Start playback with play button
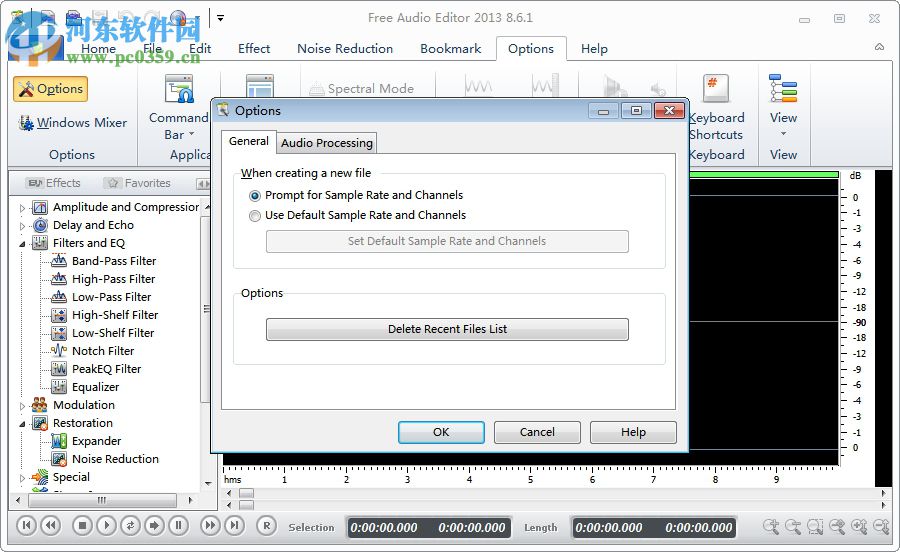The height and width of the screenshot is (552, 900). click(x=106, y=525)
